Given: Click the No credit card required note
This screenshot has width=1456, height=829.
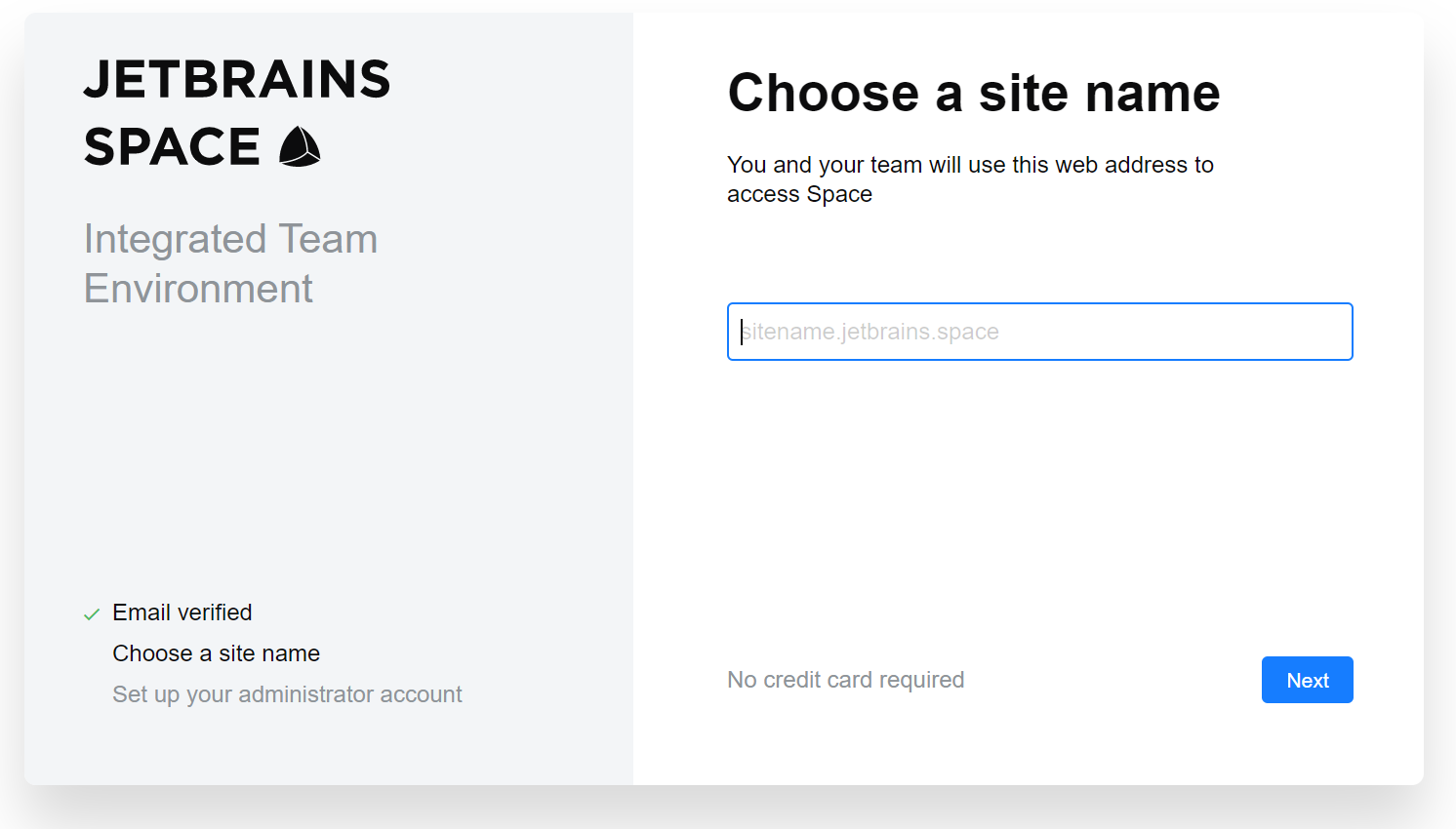Looking at the screenshot, I should point(845,680).
